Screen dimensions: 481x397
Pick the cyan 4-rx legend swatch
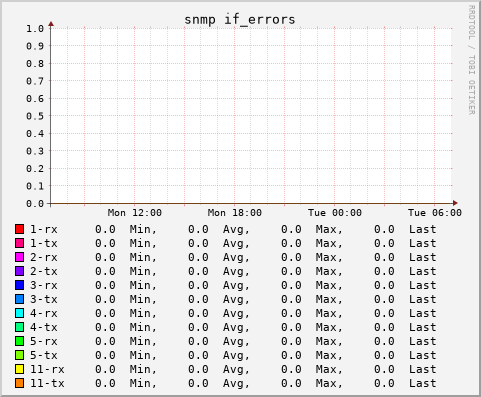click(x=20, y=313)
